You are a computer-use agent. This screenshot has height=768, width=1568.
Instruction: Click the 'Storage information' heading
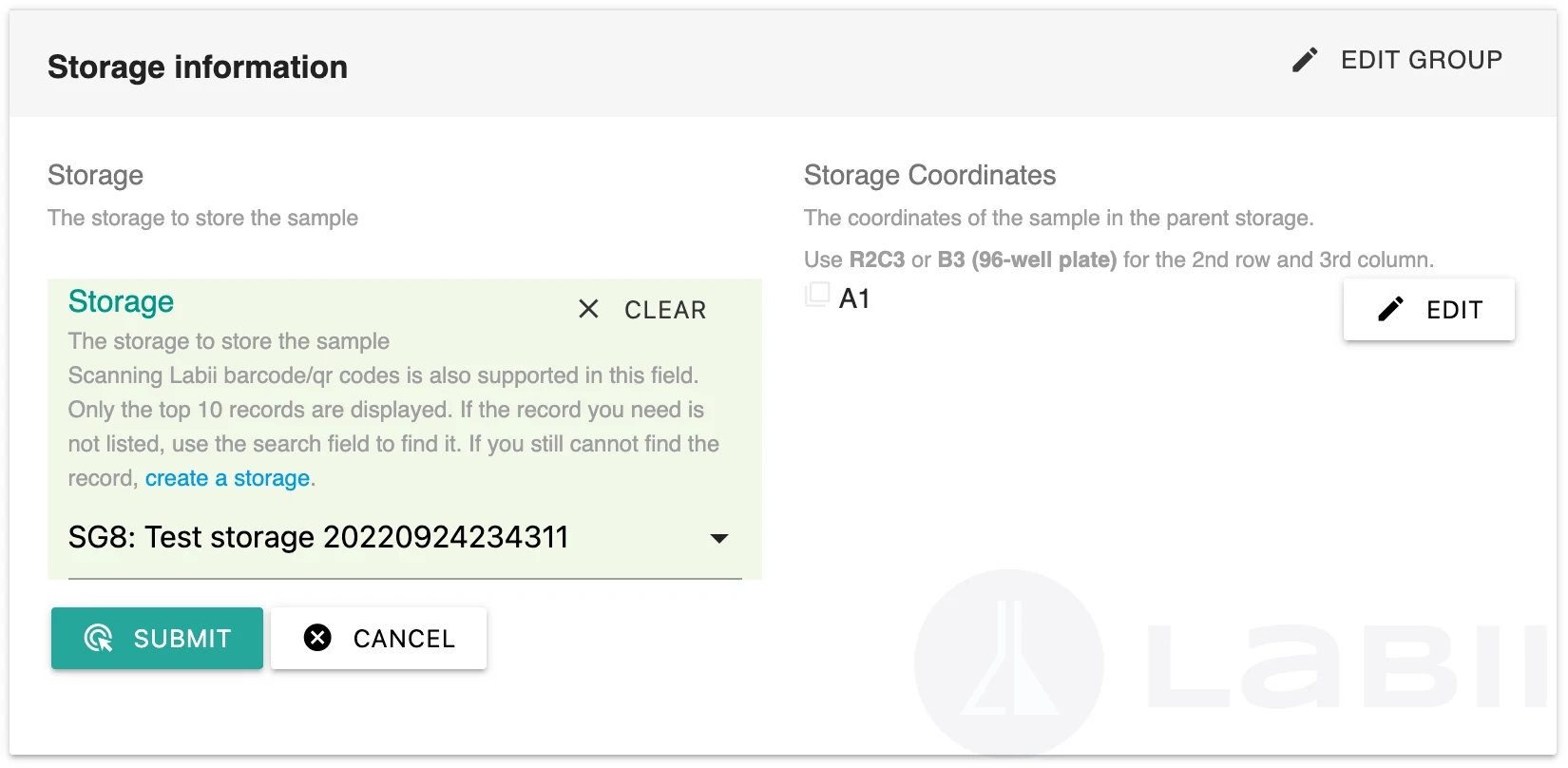point(198,67)
